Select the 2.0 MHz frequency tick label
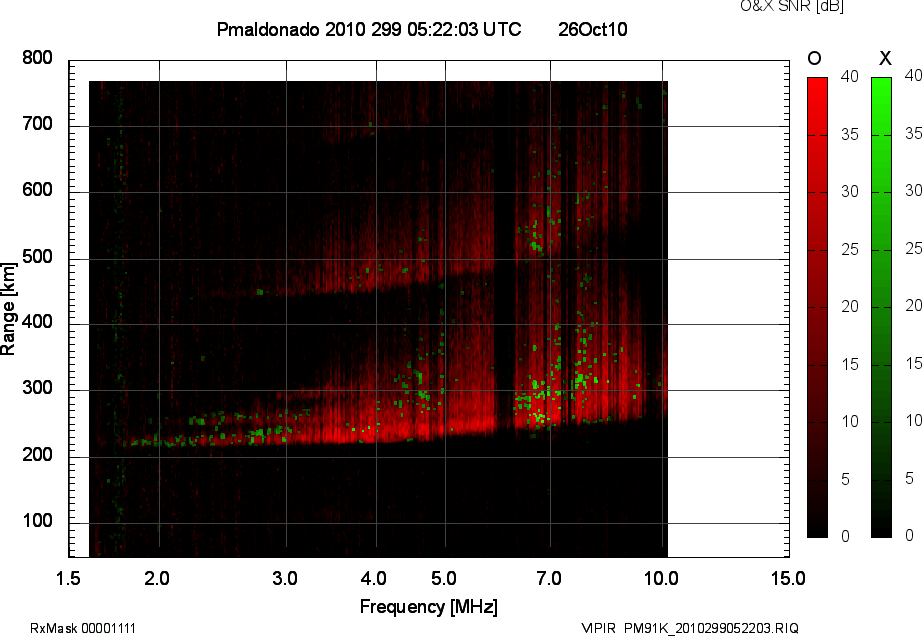The image size is (922, 636). [x=157, y=578]
